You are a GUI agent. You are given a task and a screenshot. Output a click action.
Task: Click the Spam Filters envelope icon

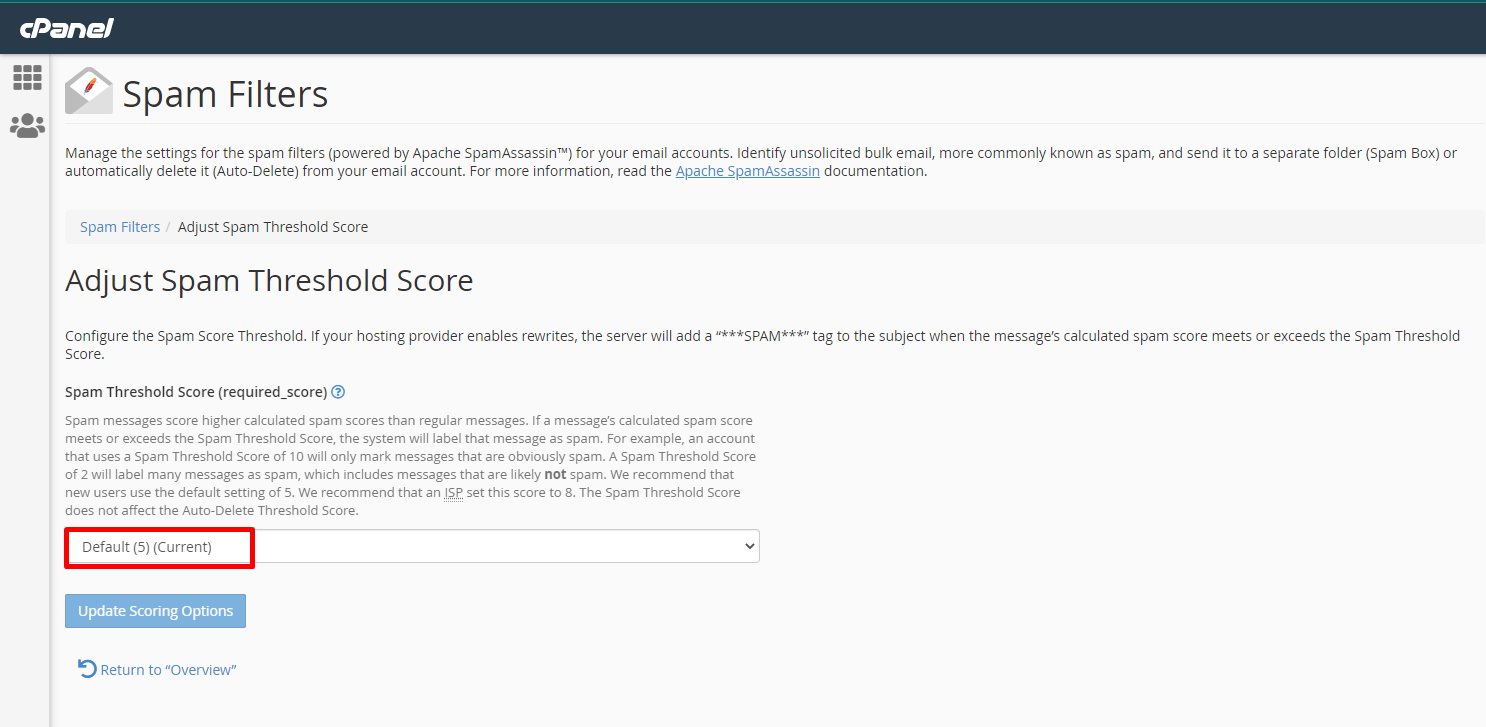click(x=88, y=92)
